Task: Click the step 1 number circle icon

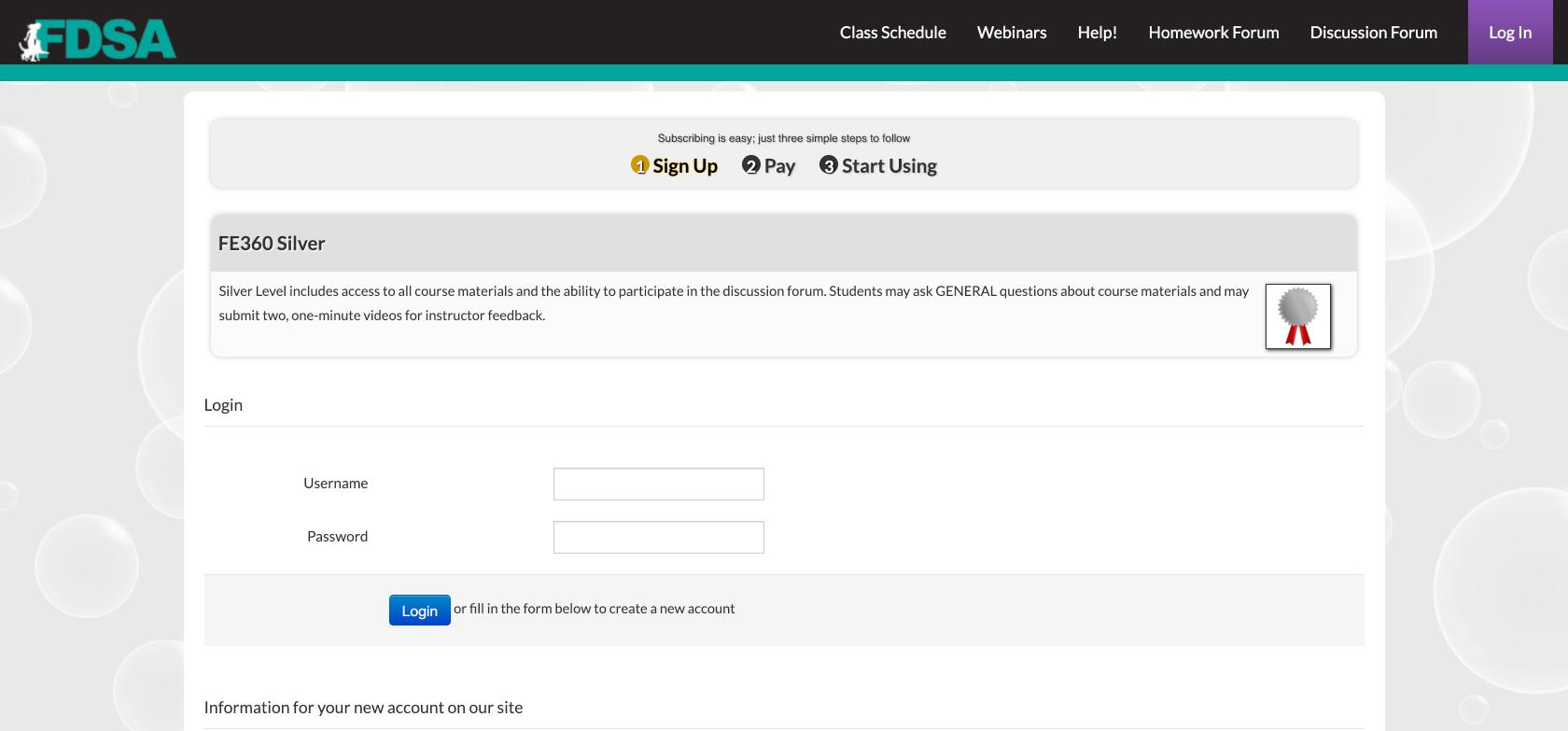Action: tap(639, 165)
